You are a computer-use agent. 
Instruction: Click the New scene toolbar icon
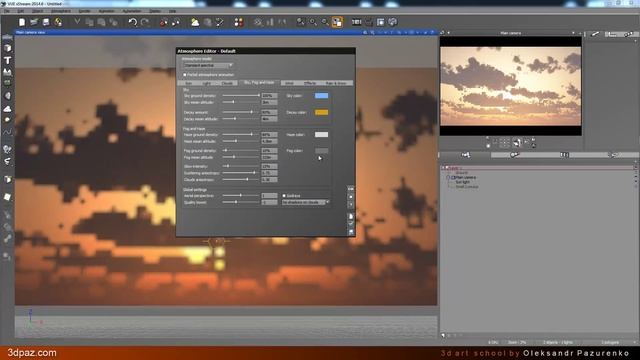tap(22, 22)
